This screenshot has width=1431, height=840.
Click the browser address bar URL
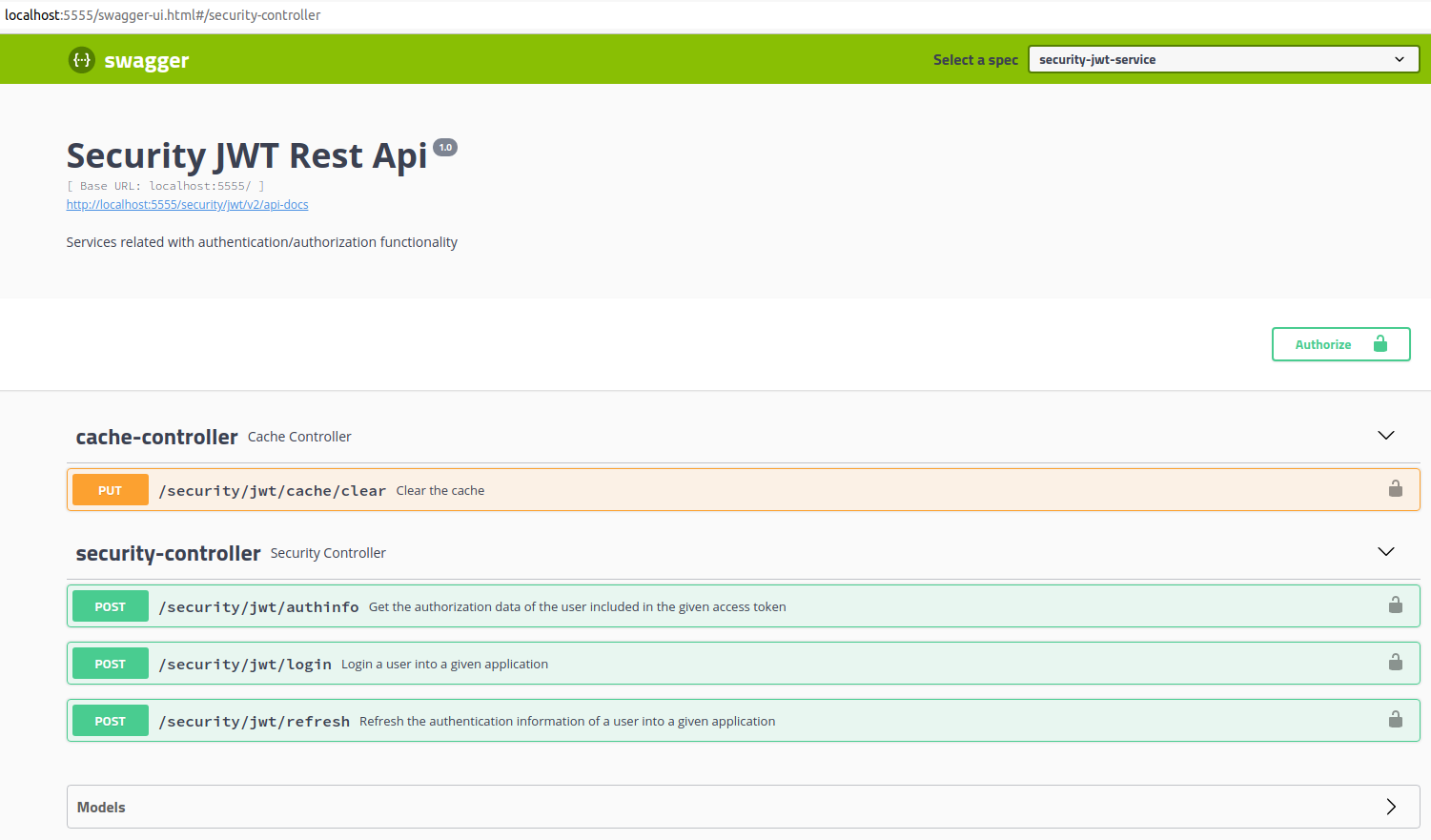pos(163,15)
